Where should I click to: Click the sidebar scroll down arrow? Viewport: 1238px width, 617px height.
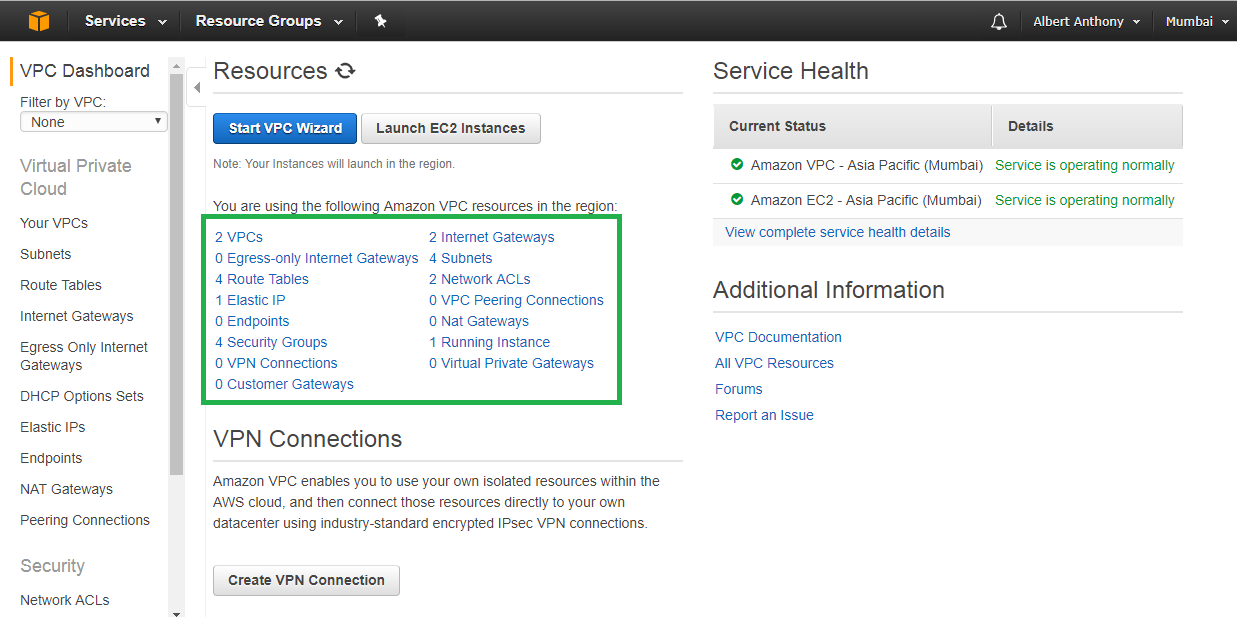[x=177, y=613]
